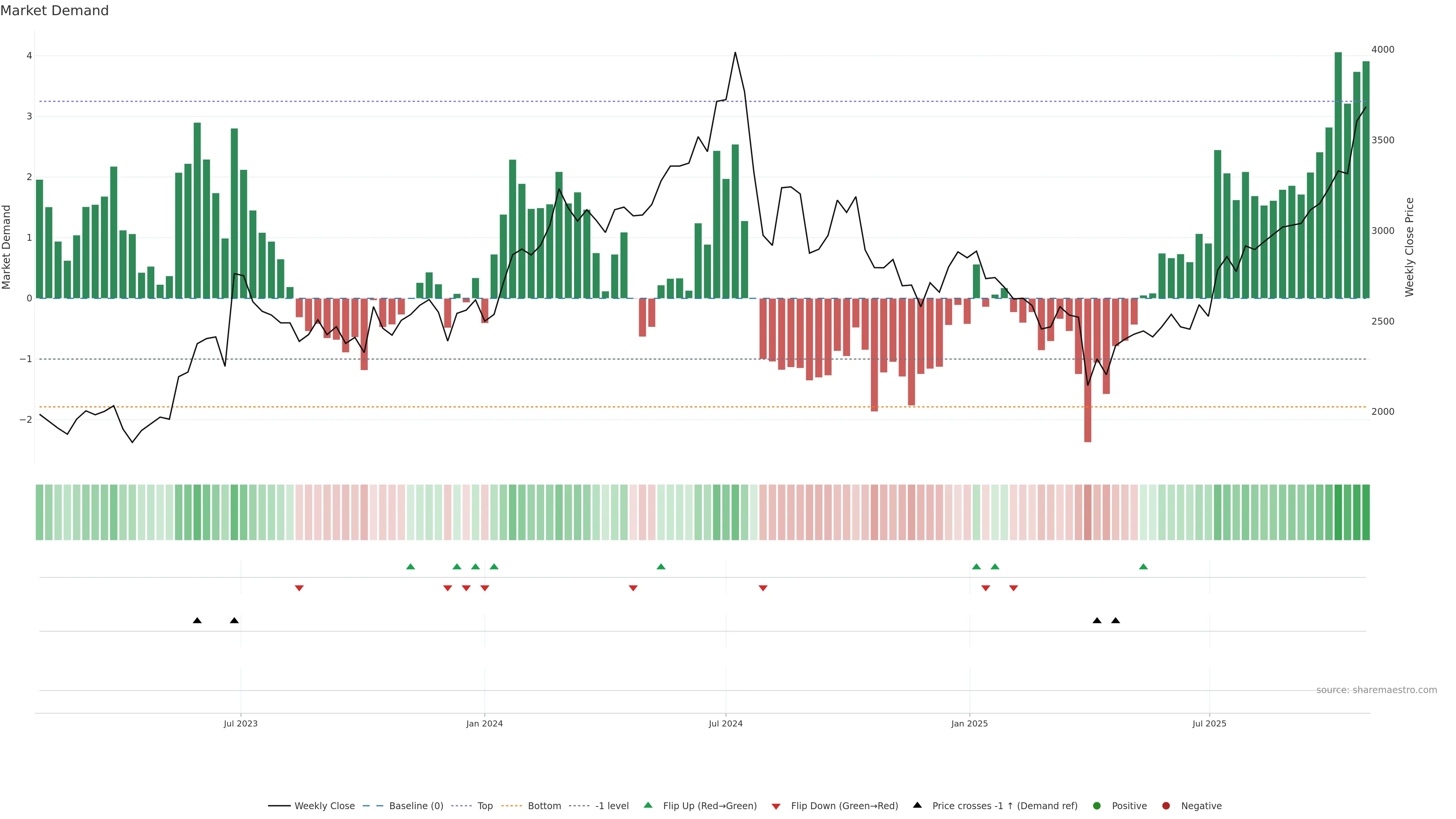Image resolution: width=1456 pixels, height=819 pixels.
Task: Click the green Flip Up triangle in legend
Action: click(648, 805)
